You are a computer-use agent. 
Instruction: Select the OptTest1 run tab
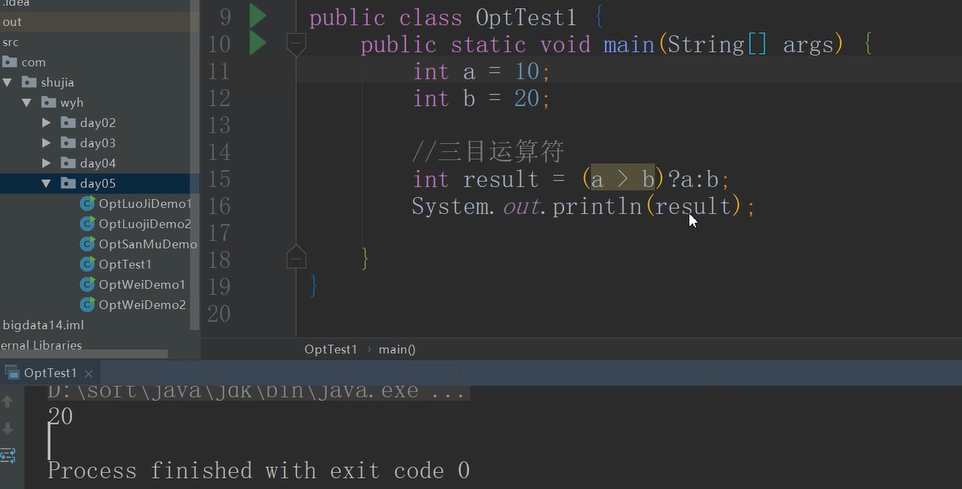point(50,373)
